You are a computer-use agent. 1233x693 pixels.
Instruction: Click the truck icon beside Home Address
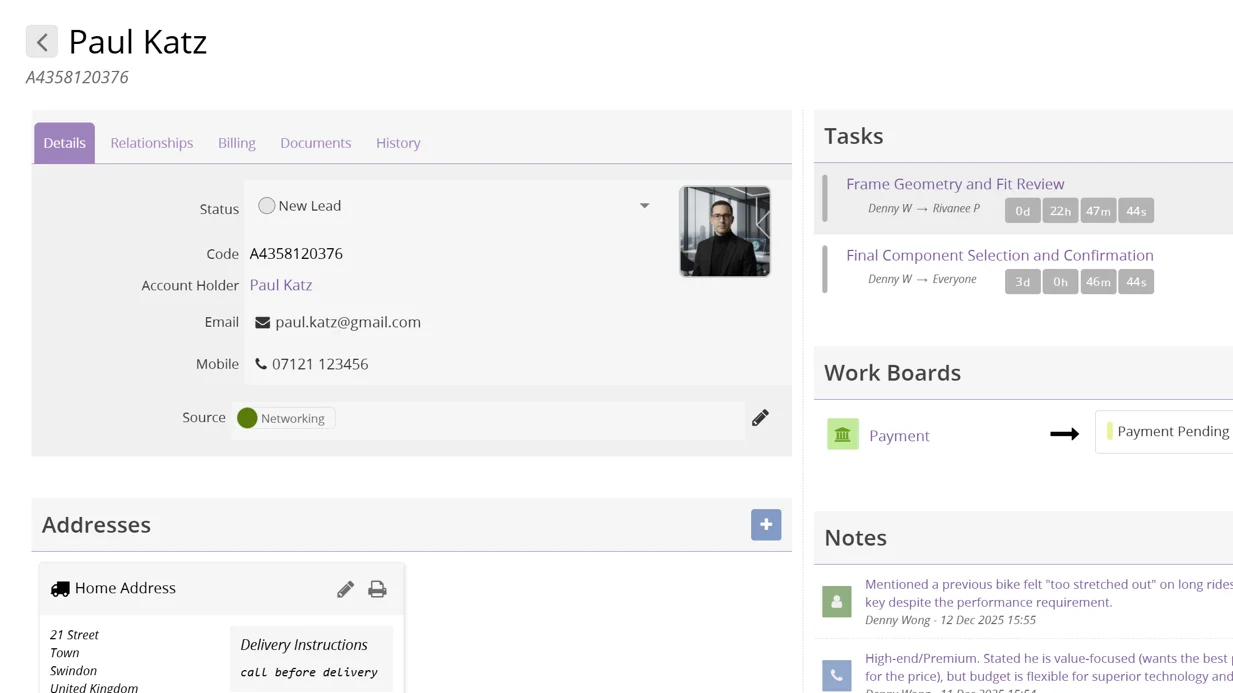[x=60, y=589]
